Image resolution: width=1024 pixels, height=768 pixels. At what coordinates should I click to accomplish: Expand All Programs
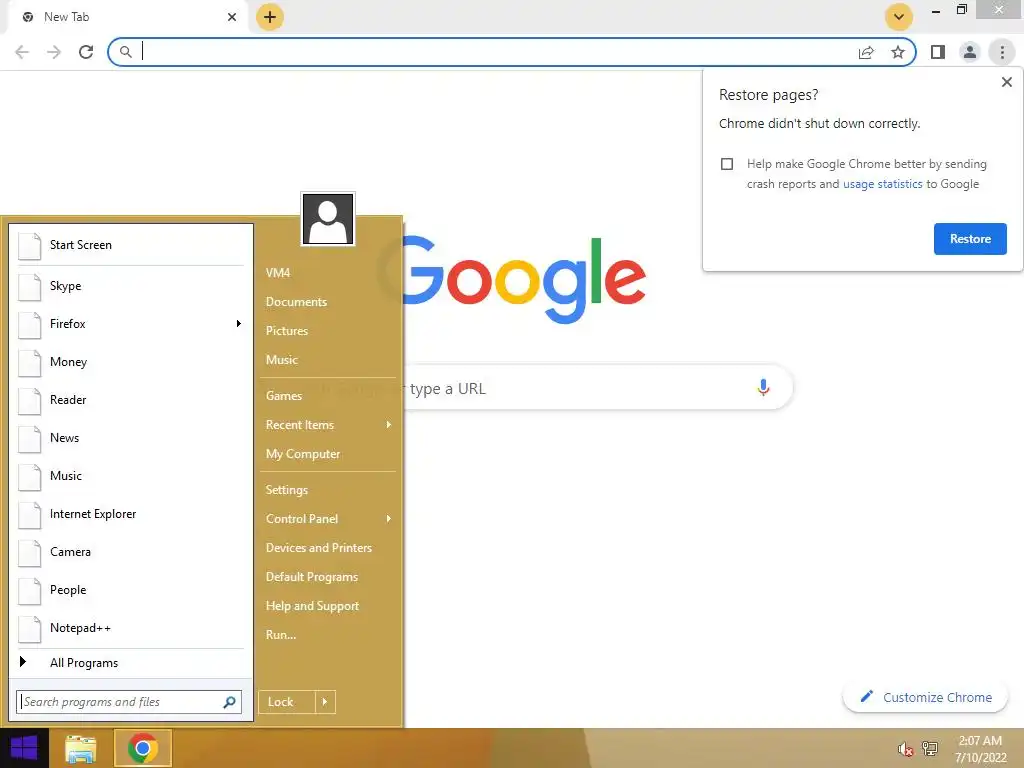point(131,663)
